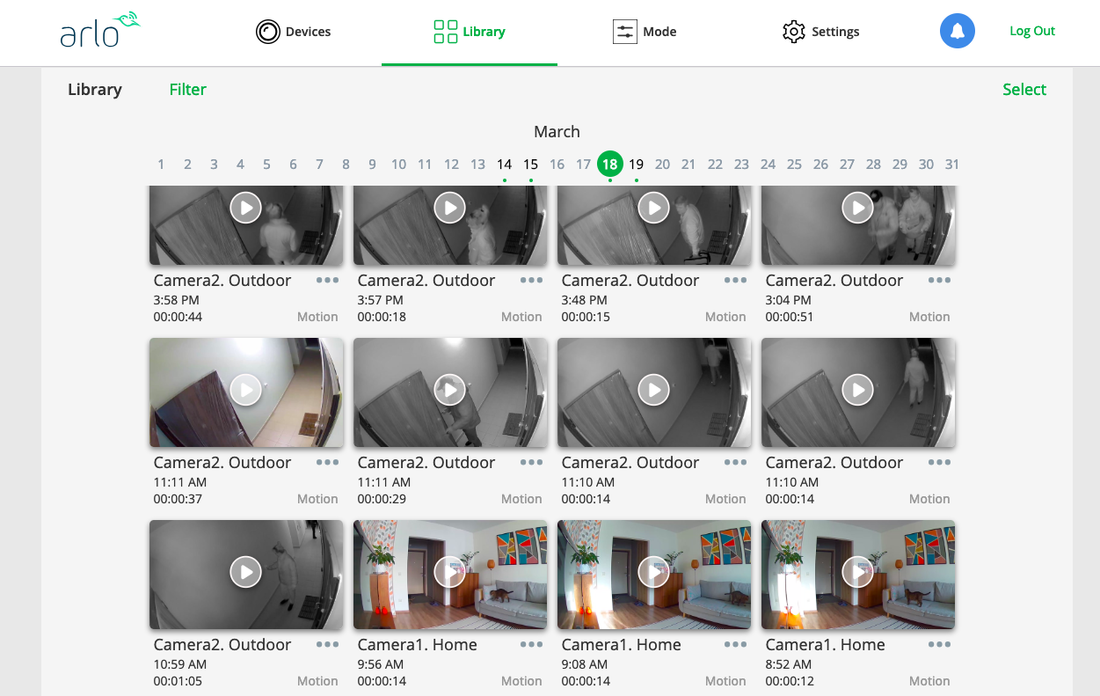Click the 00:01:05 duration text
Screen dimensions: 1100x696
click(x=177, y=681)
